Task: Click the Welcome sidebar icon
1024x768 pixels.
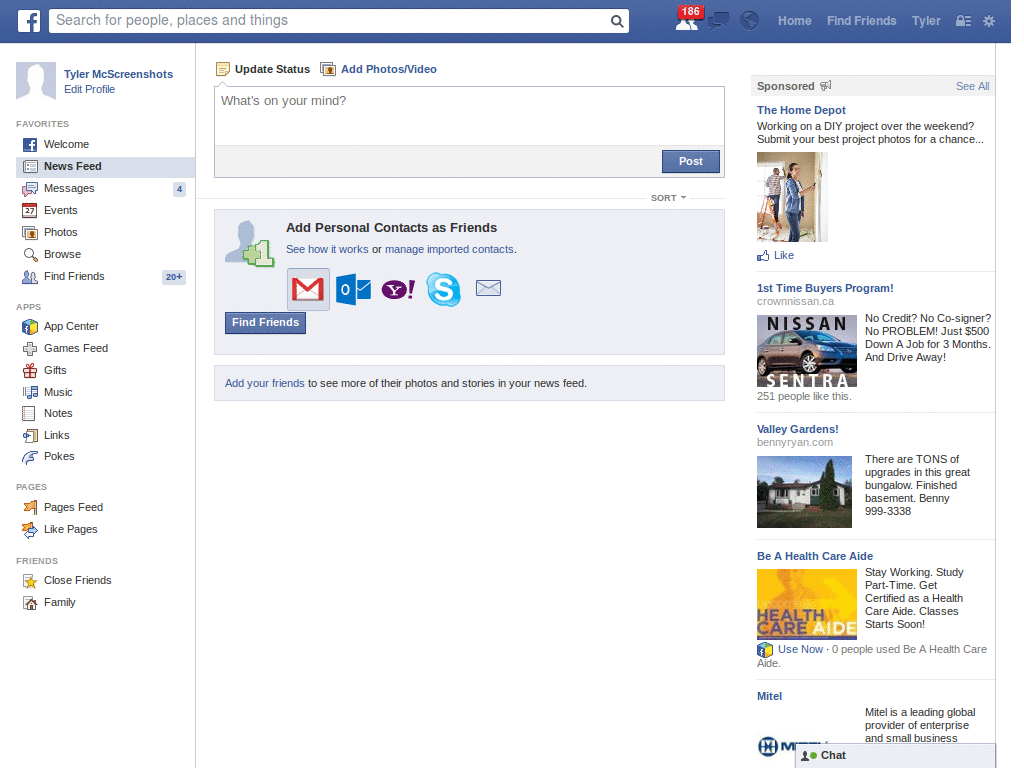Action: coord(30,145)
